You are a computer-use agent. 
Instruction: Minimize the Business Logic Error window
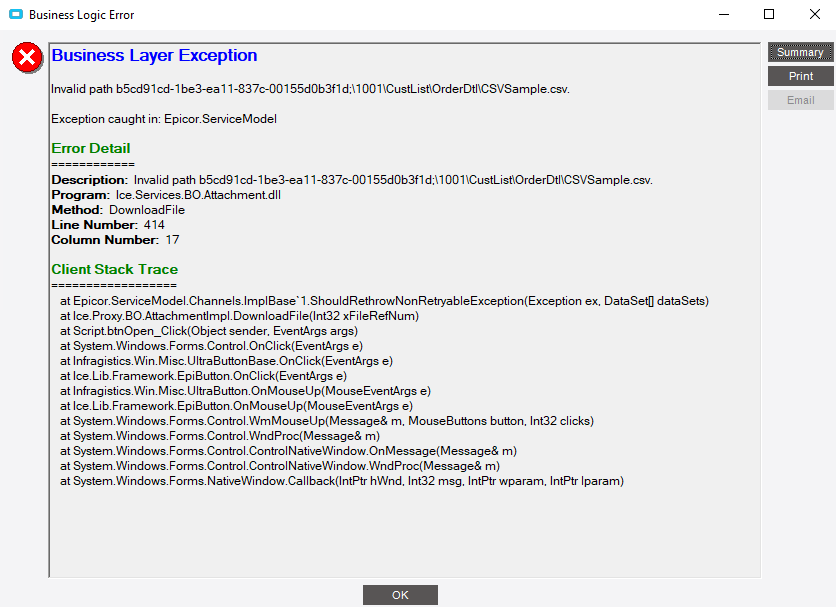tap(723, 14)
